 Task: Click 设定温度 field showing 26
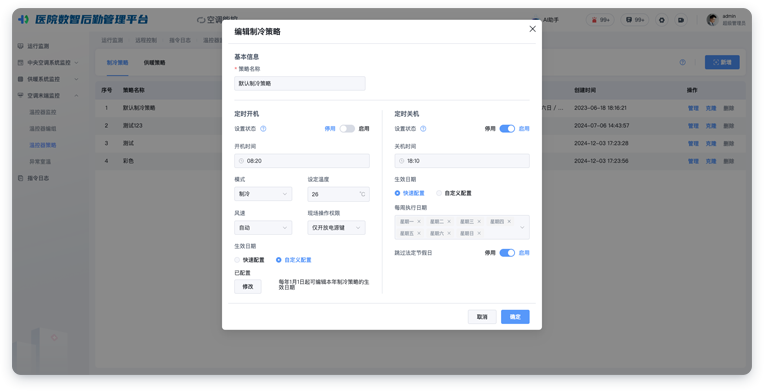(338, 194)
